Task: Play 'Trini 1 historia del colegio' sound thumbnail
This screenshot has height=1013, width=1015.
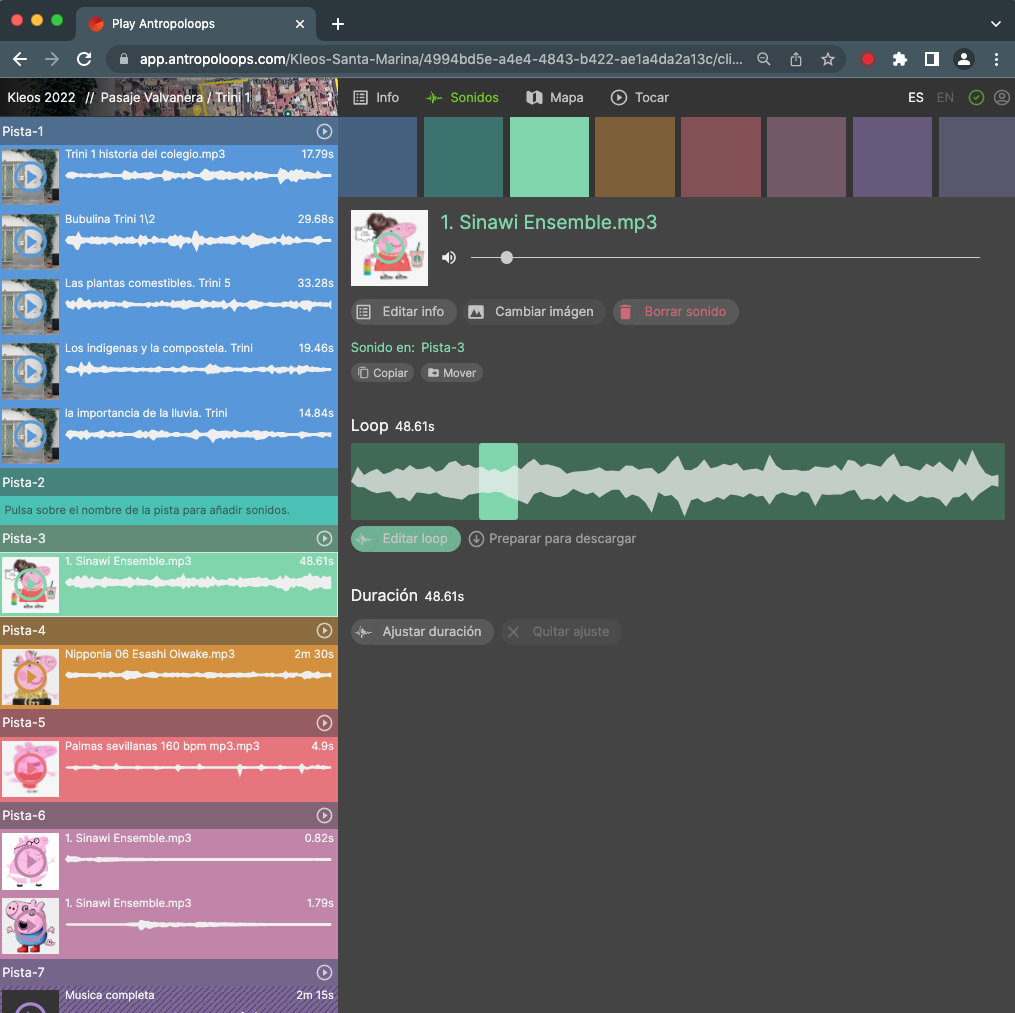Action: point(30,177)
